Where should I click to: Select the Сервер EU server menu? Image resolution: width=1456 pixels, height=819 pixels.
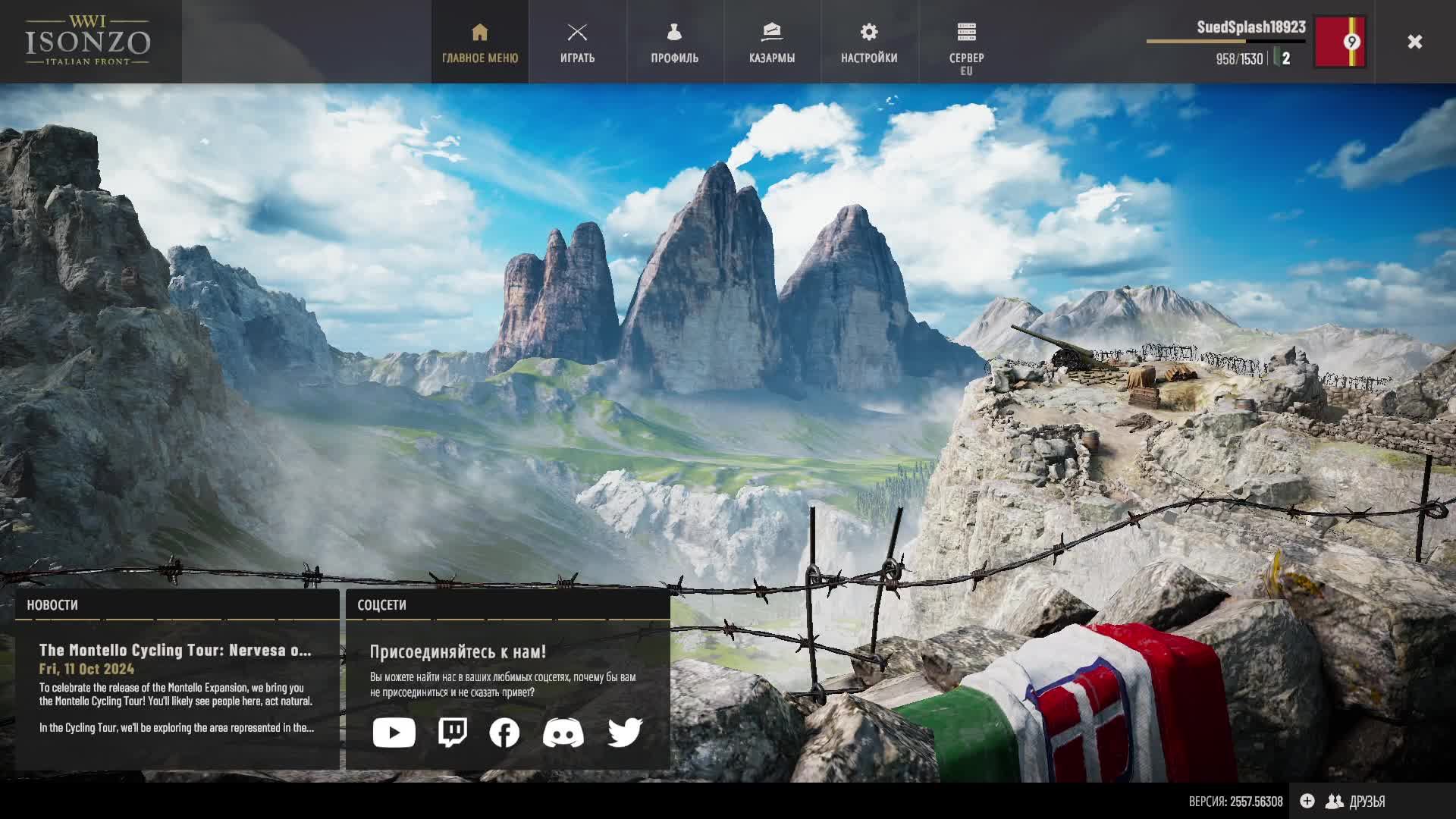click(x=966, y=45)
